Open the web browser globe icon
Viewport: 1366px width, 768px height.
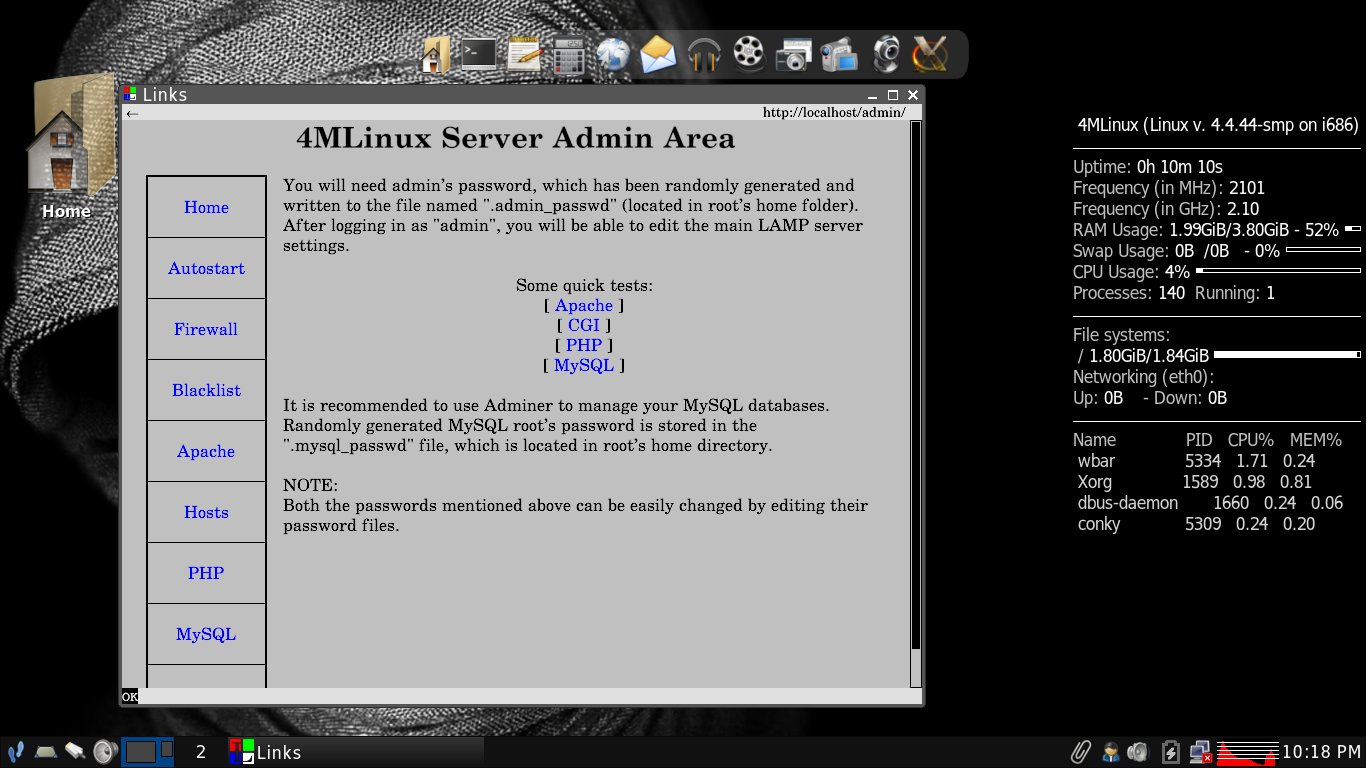pos(613,54)
